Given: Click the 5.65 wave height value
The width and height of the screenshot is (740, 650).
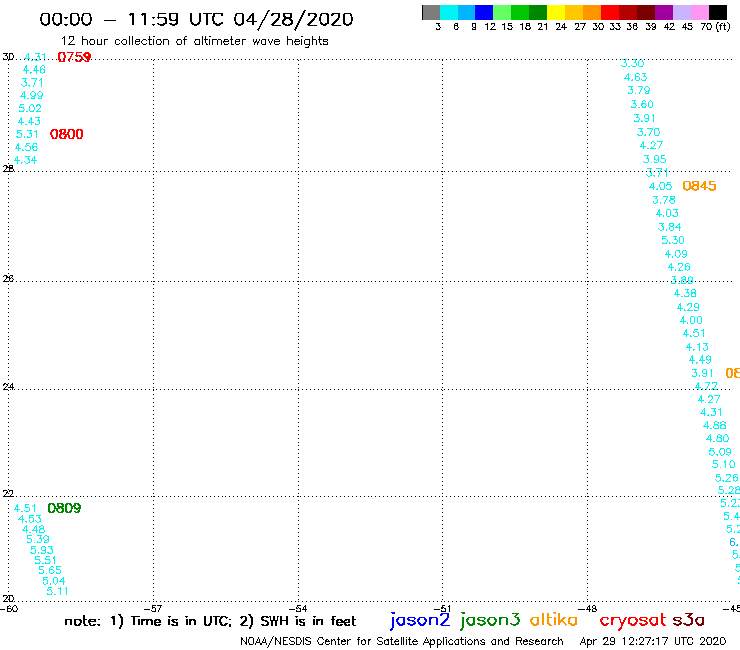Looking at the screenshot, I should click(50, 570).
